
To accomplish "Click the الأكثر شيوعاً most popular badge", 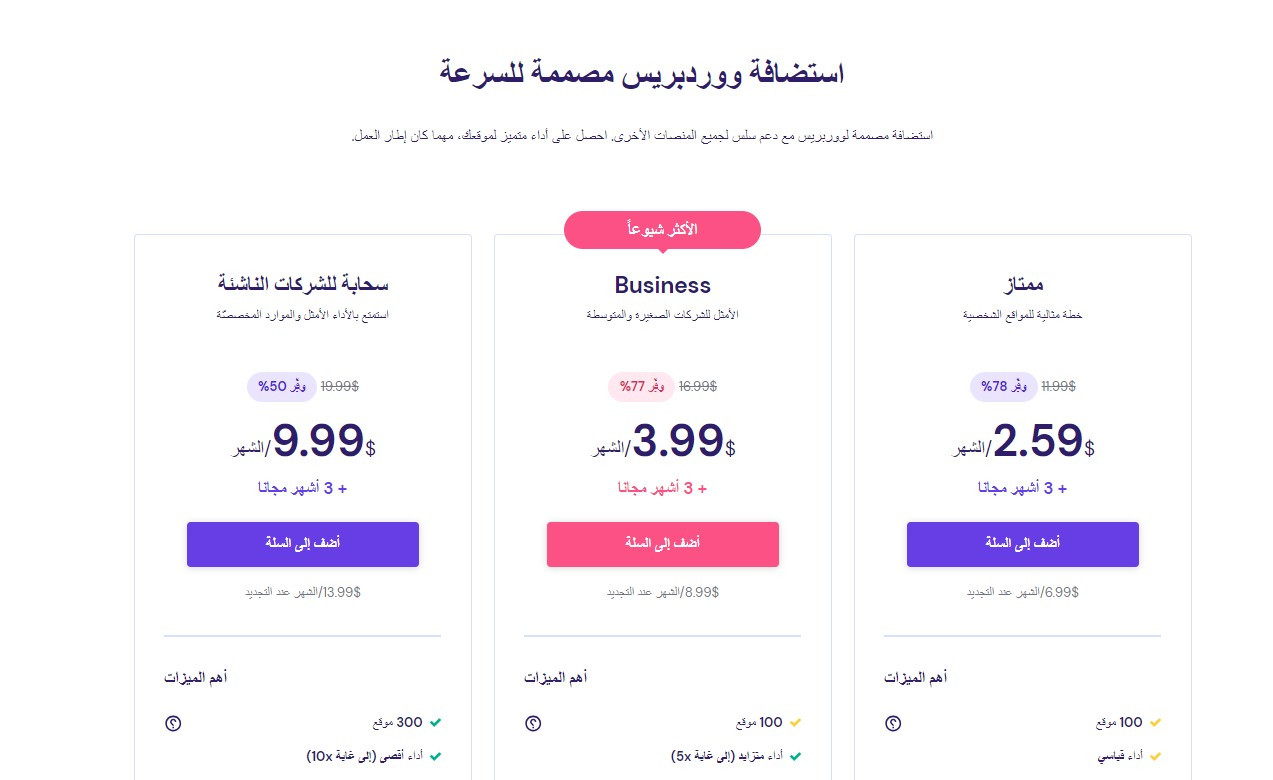I will point(662,230).
